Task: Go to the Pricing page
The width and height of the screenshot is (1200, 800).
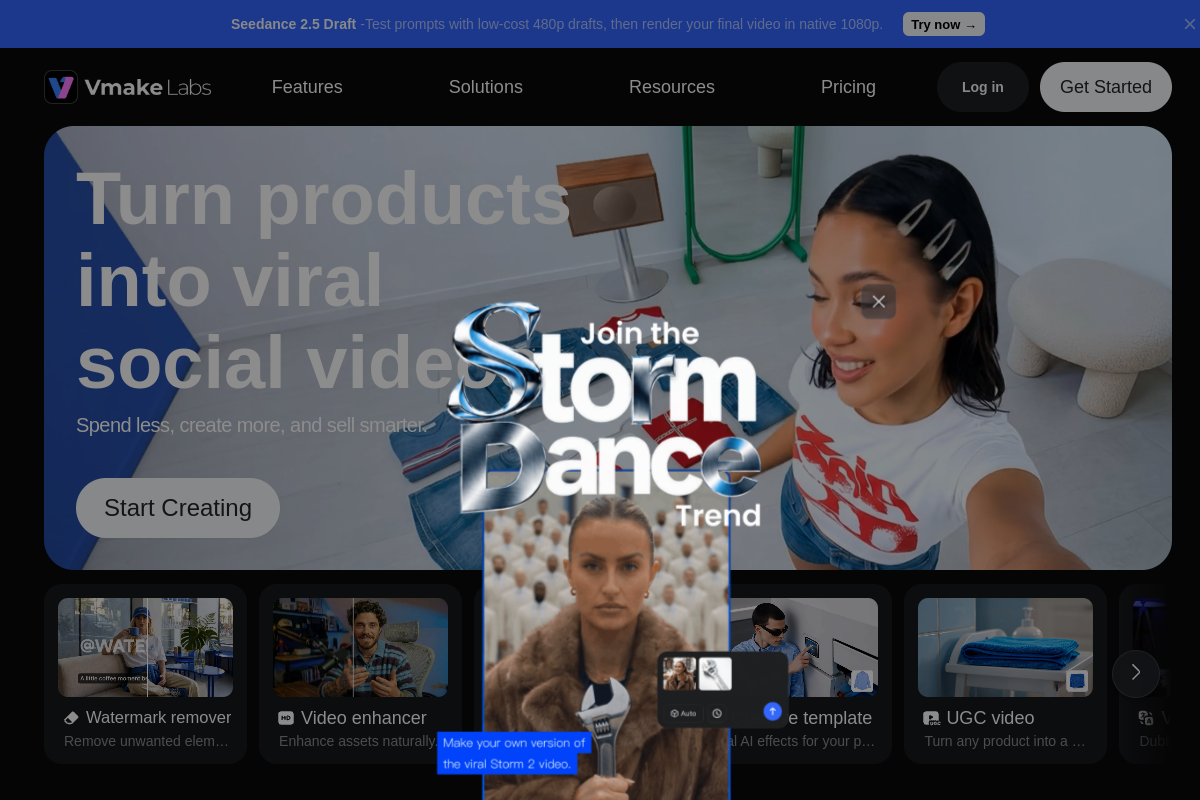Action: (x=848, y=87)
